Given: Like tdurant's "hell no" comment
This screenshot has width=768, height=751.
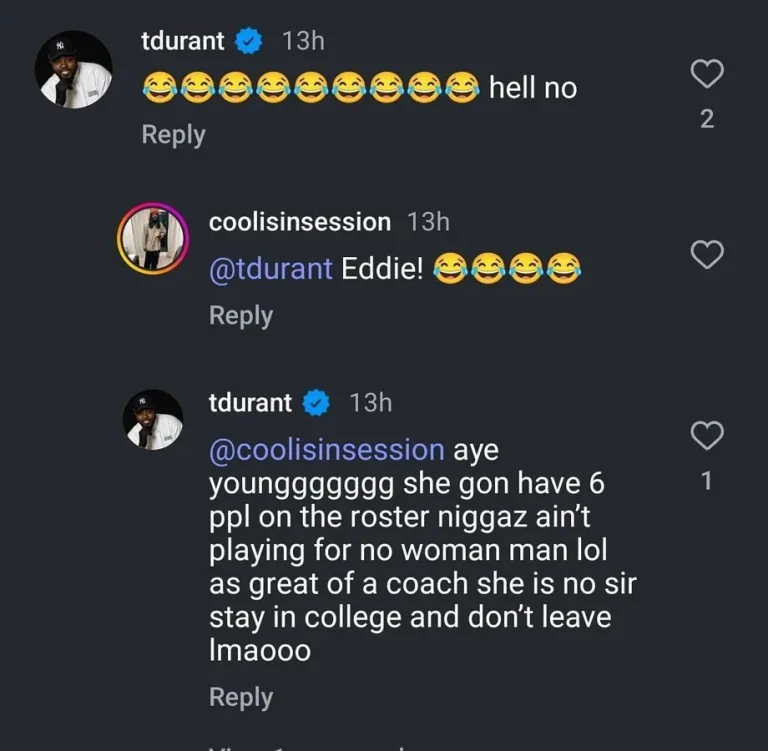Looking at the screenshot, I should click(707, 73).
